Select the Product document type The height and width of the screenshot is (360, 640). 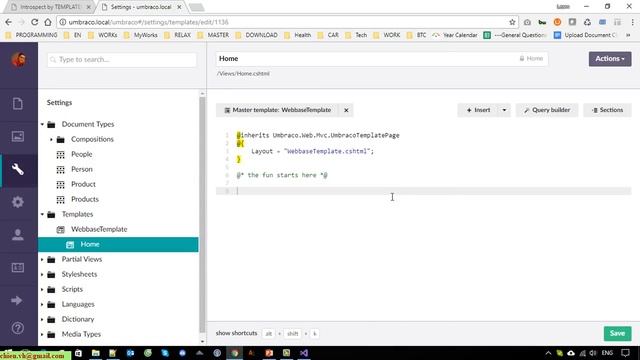coord(83,184)
